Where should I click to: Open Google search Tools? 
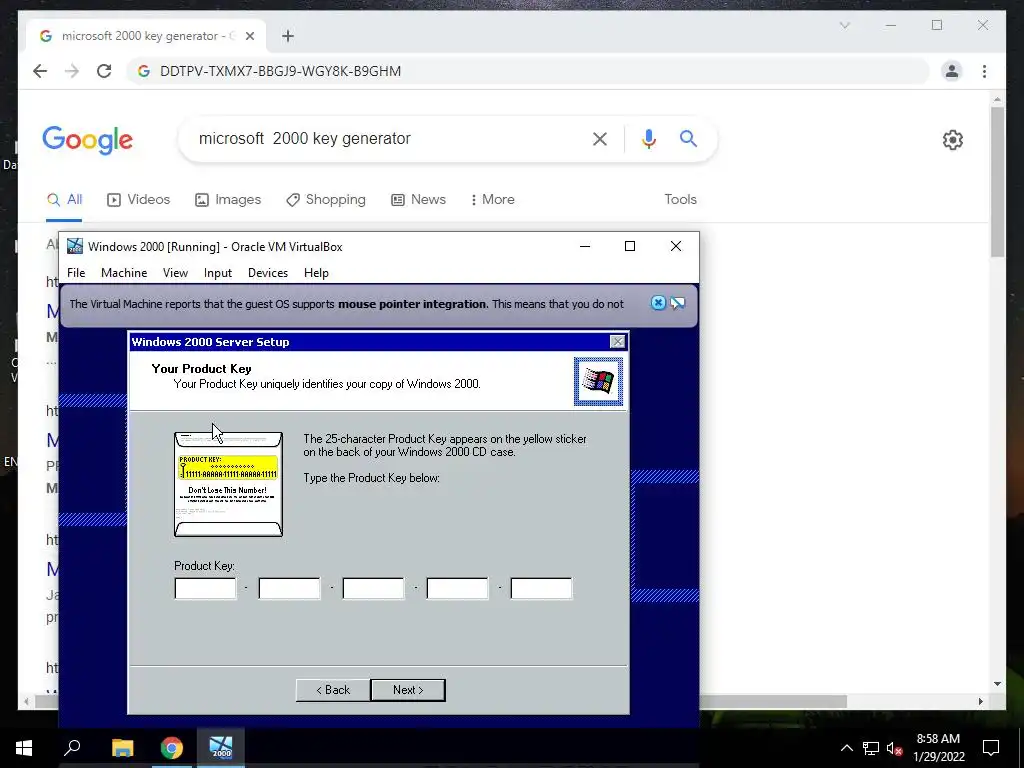click(680, 200)
